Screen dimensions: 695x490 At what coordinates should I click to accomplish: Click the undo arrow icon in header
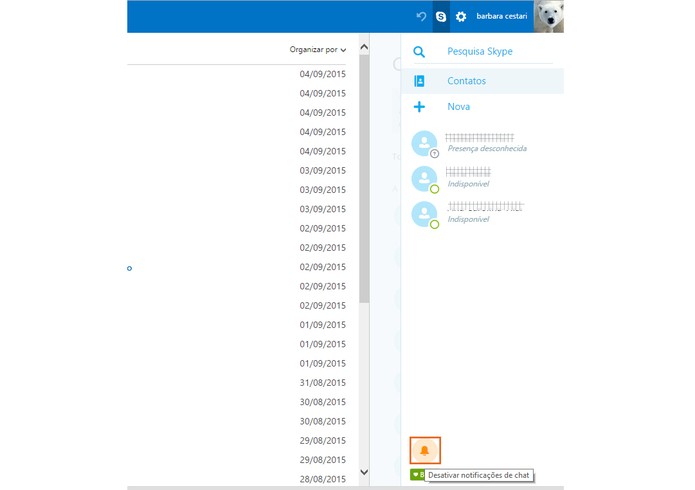pyautogui.click(x=421, y=16)
